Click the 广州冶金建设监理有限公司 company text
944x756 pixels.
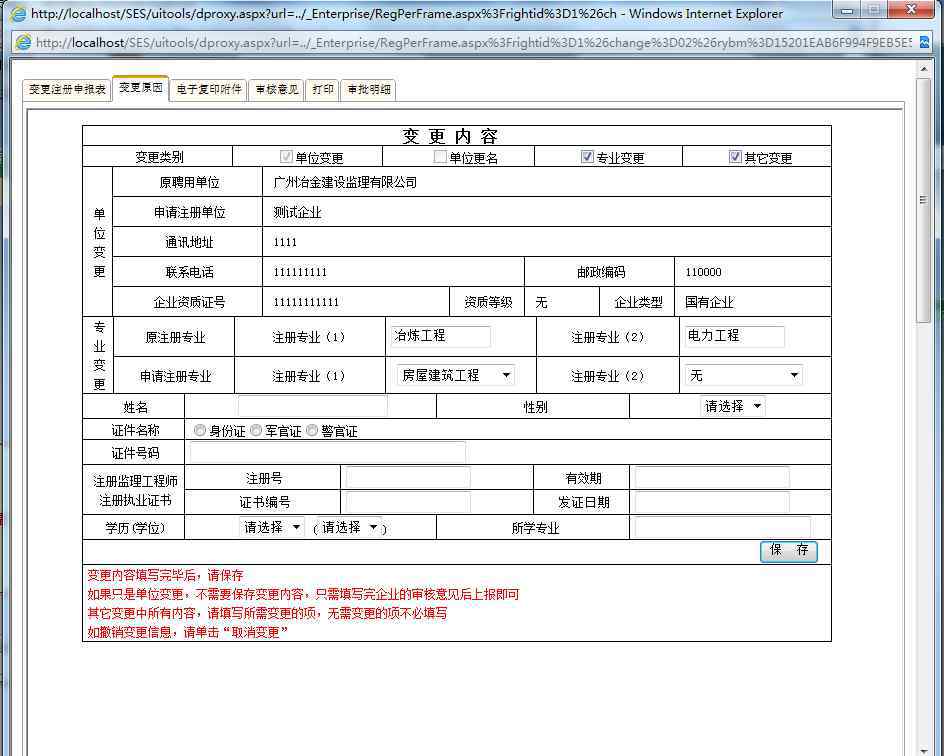(x=345, y=182)
